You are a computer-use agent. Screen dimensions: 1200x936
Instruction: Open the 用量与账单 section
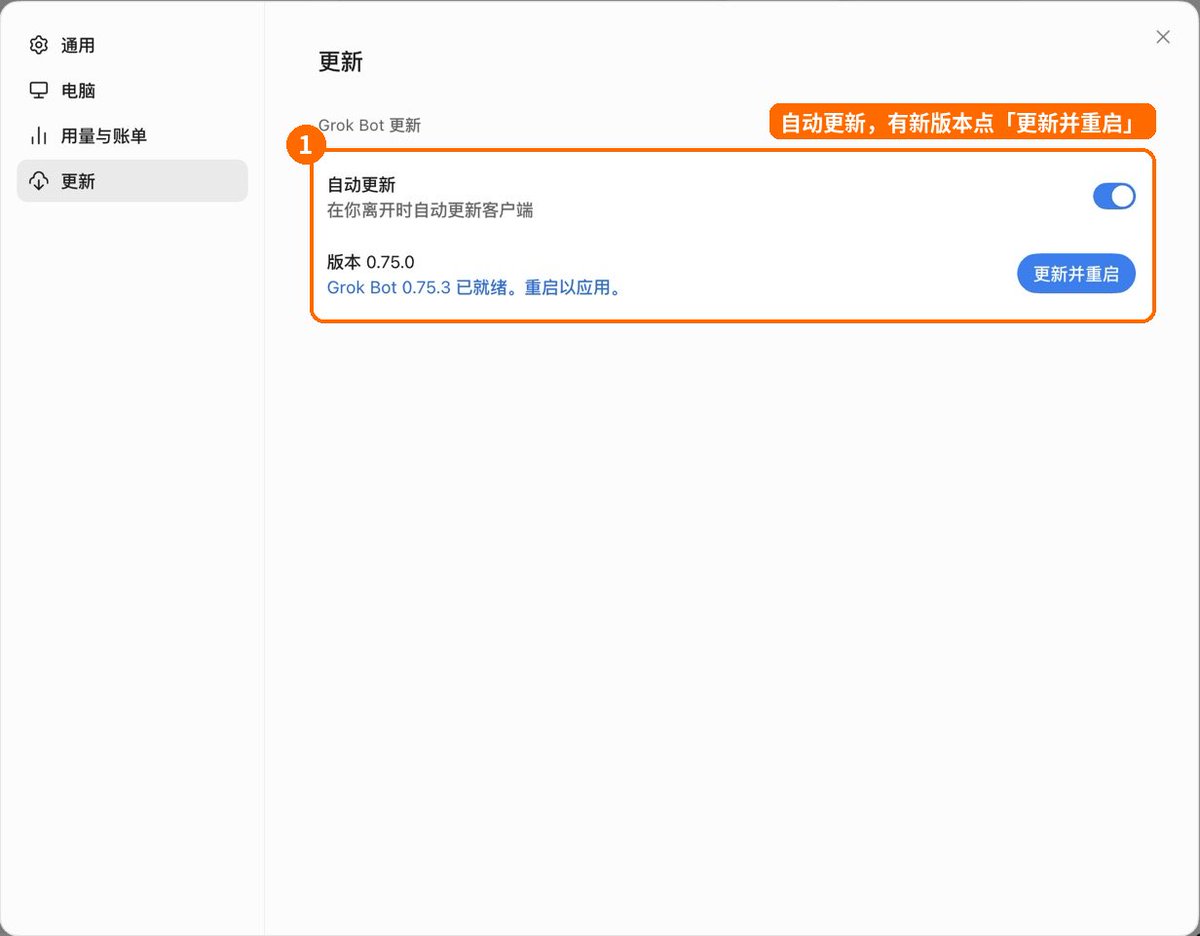pyautogui.click(x=132, y=135)
